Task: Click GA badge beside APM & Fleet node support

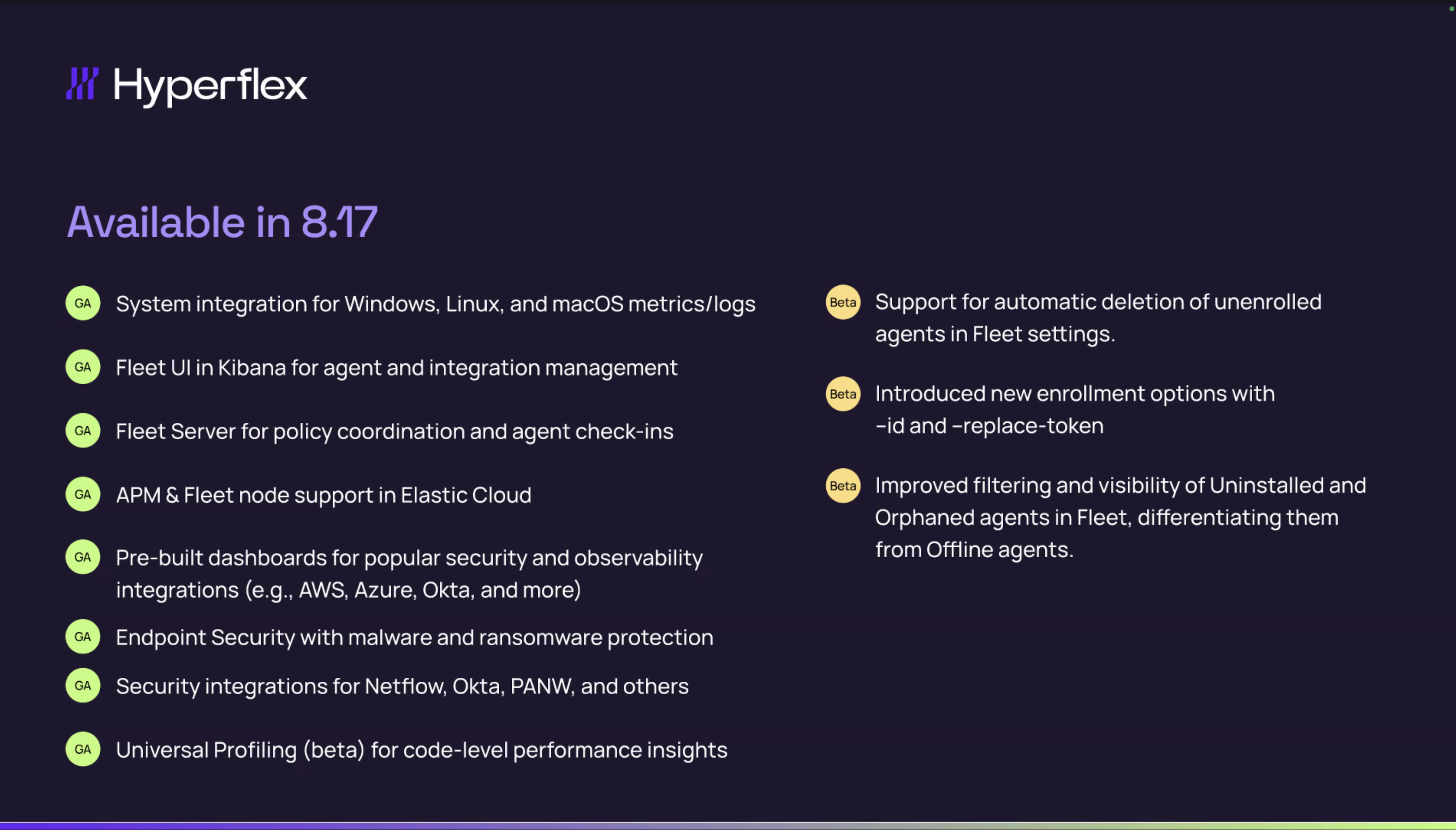Action: (x=82, y=494)
